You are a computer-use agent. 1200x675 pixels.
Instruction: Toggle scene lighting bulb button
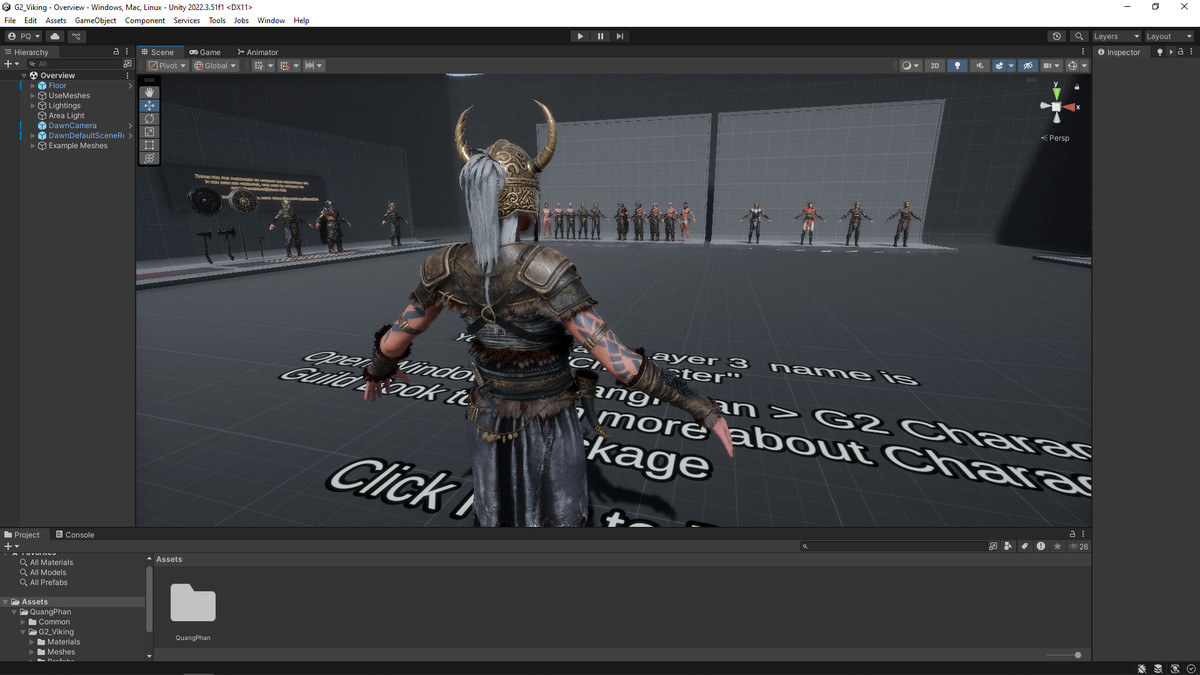point(957,66)
